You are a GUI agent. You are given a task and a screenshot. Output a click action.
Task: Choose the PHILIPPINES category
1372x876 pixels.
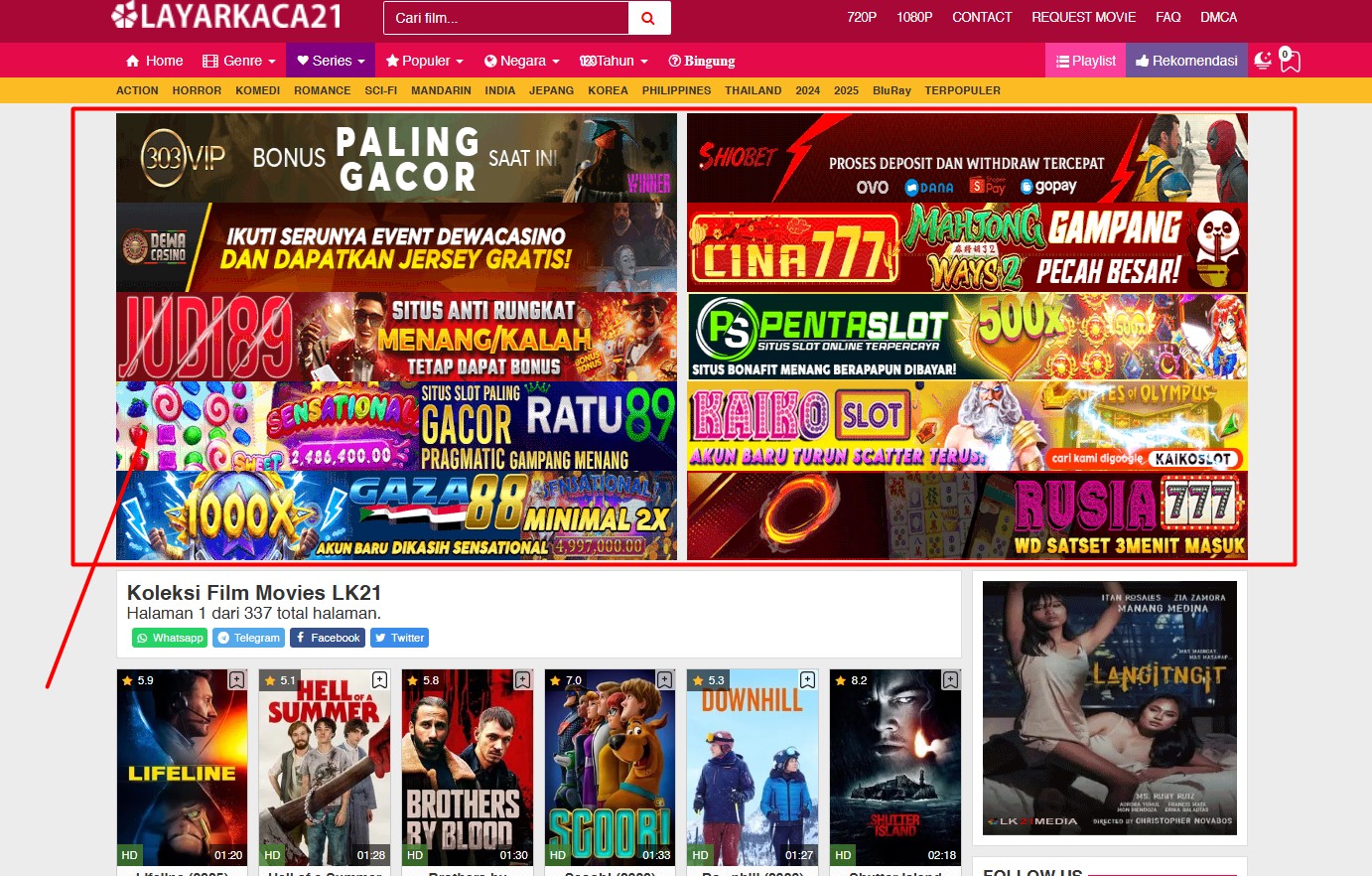click(x=676, y=90)
